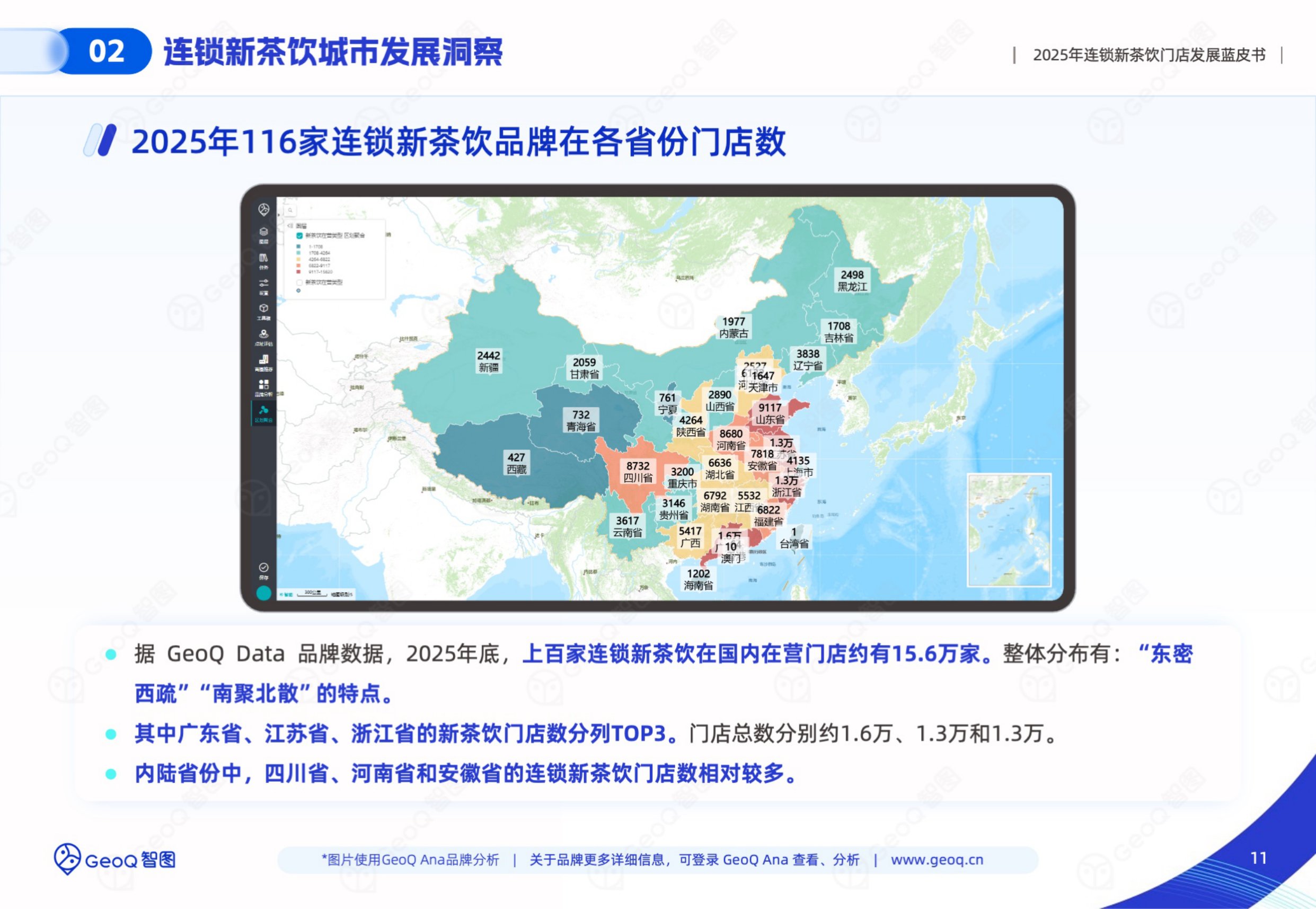Image resolution: width=1316 pixels, height=909 pixels.
Task: Click the page number 11
Action: click(x=1258, y=858)
